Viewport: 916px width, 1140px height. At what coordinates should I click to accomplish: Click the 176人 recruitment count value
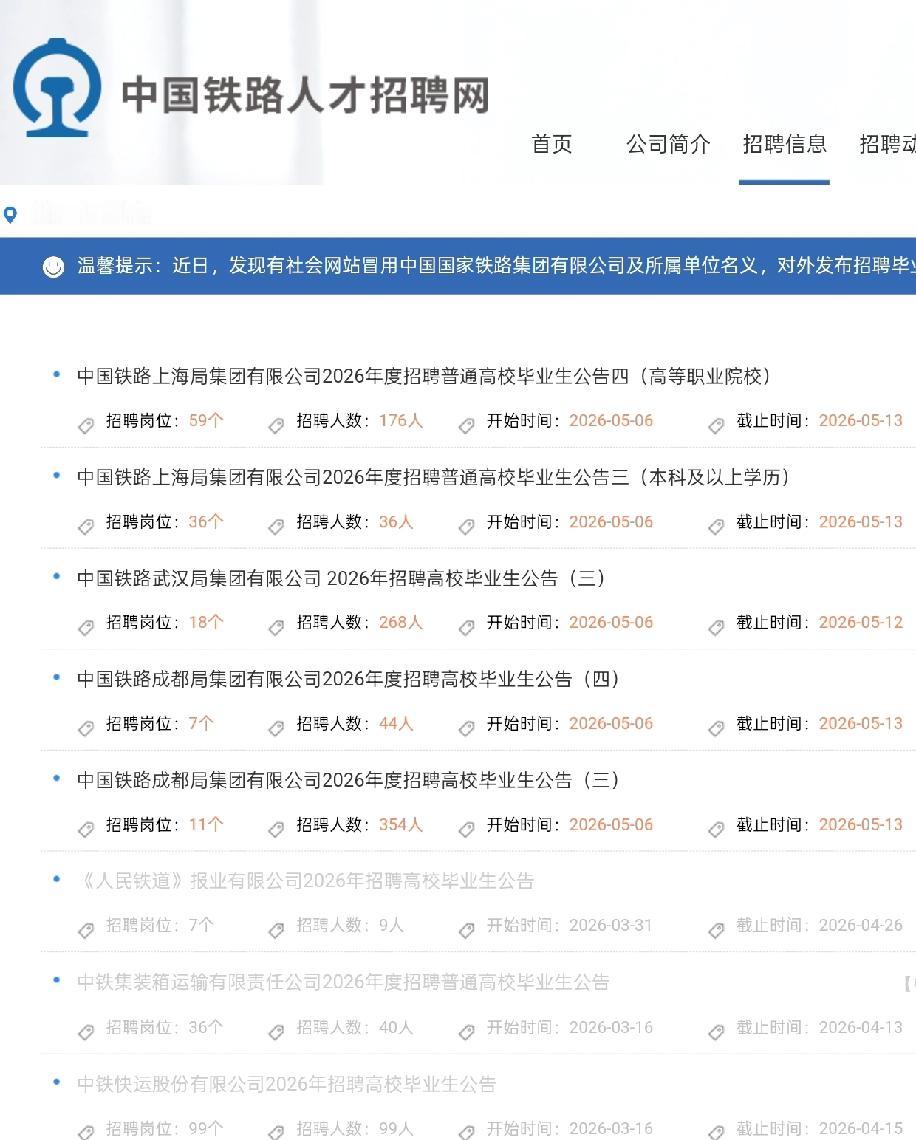pyautogui.click(x=401, y=420)
